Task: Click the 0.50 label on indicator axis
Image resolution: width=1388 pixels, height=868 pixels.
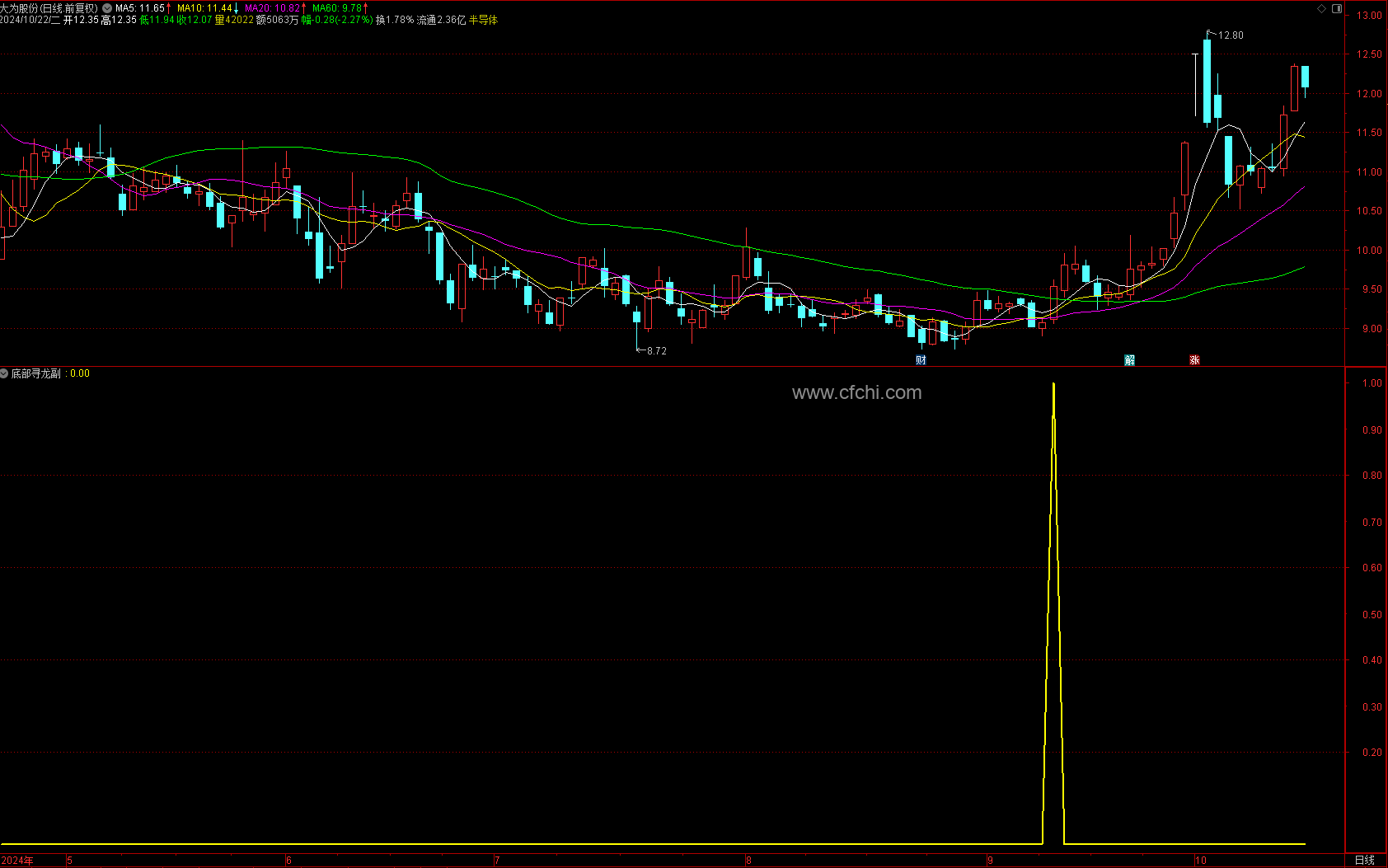Action: pyautogui.click(x=1372, y=615)
